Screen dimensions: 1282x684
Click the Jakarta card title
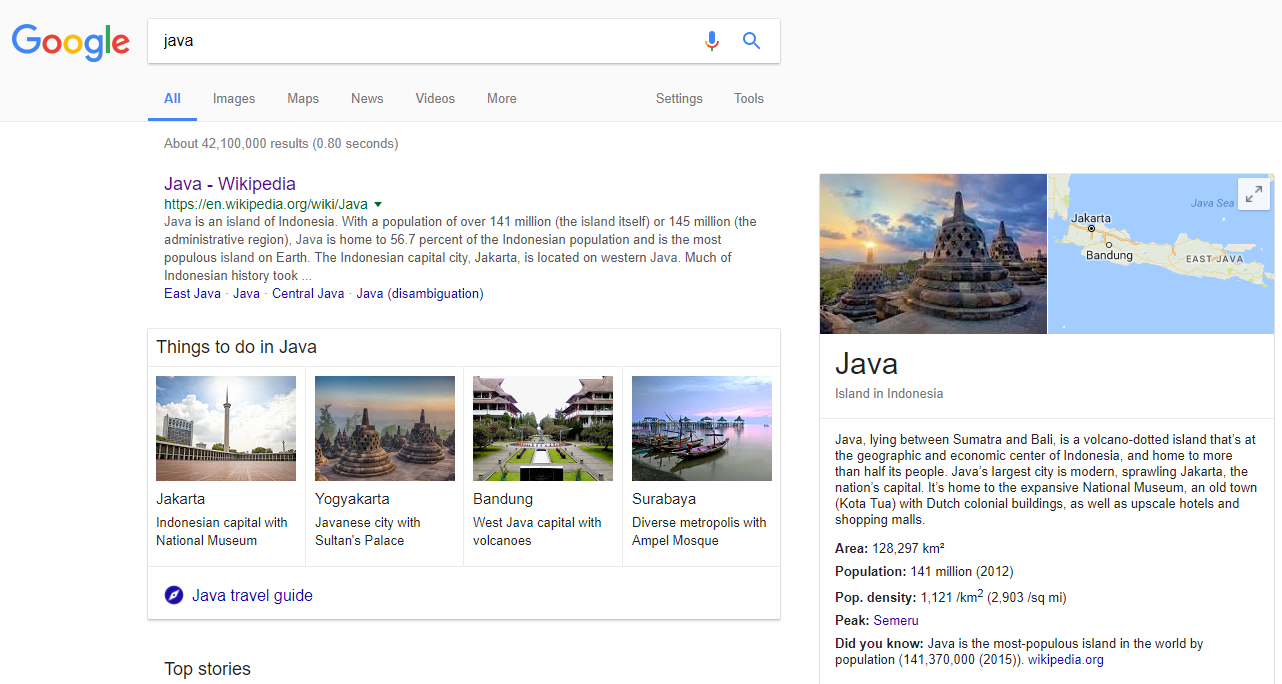(181, 499)
